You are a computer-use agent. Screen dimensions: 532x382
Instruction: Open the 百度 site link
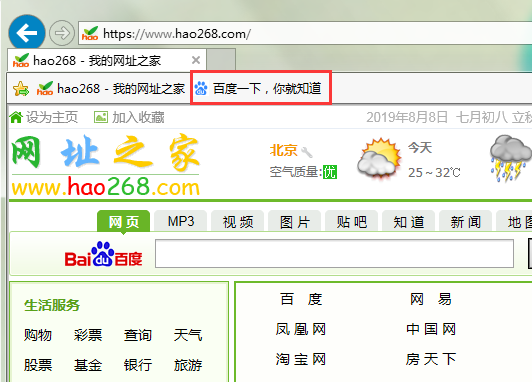301,299
